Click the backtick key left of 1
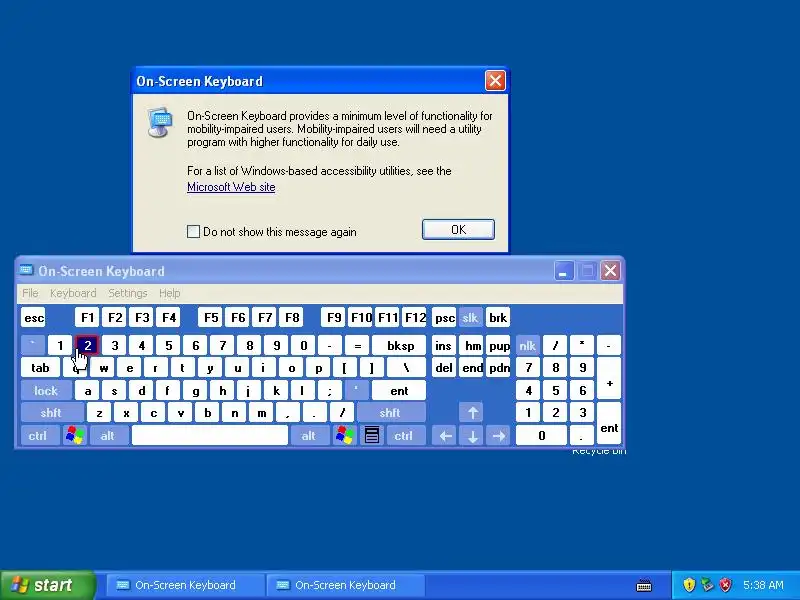The height and width of the screenshot is (600, 800). point(33,345)
